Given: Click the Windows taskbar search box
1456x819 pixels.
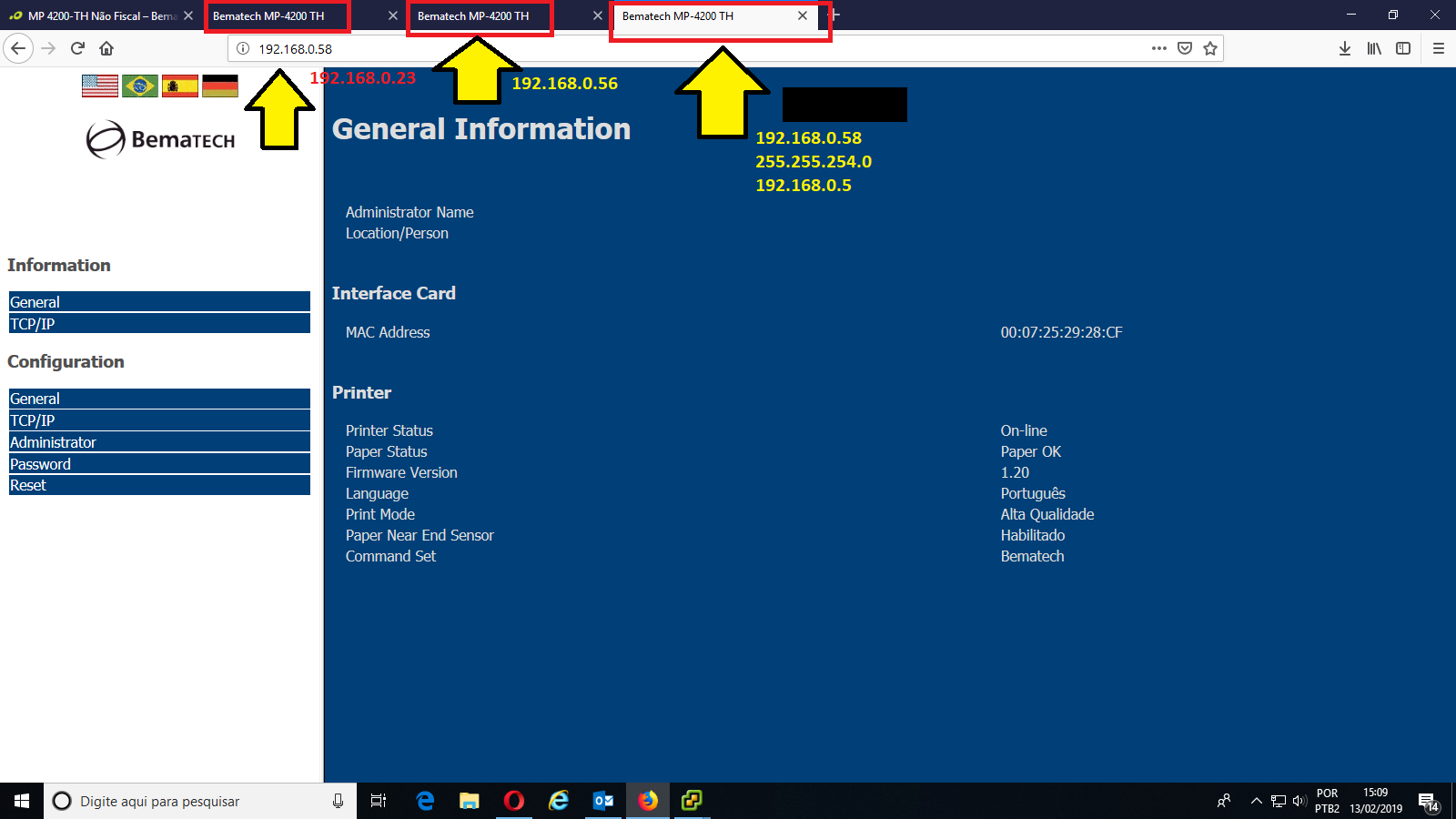Looking at the screenshot, I should [x=199, y=801].
